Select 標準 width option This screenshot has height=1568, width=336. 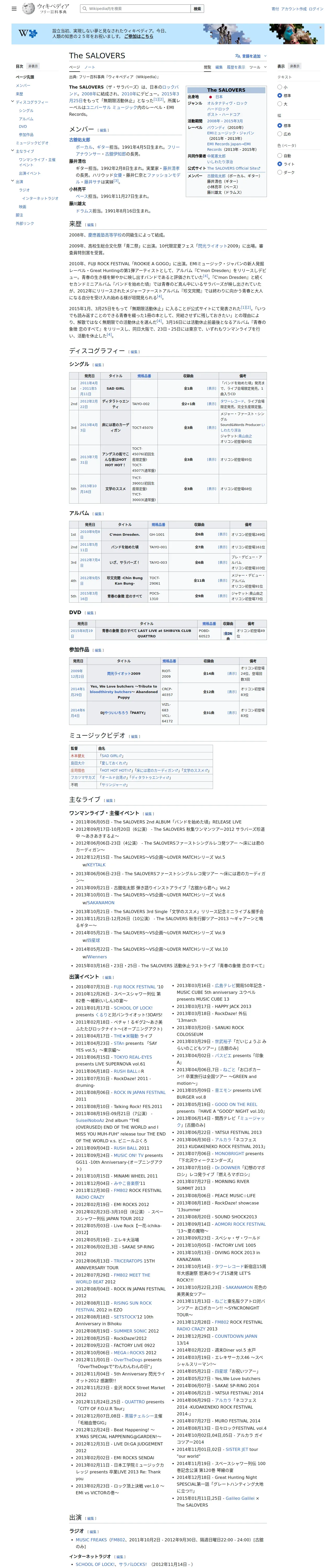(280, 125)
